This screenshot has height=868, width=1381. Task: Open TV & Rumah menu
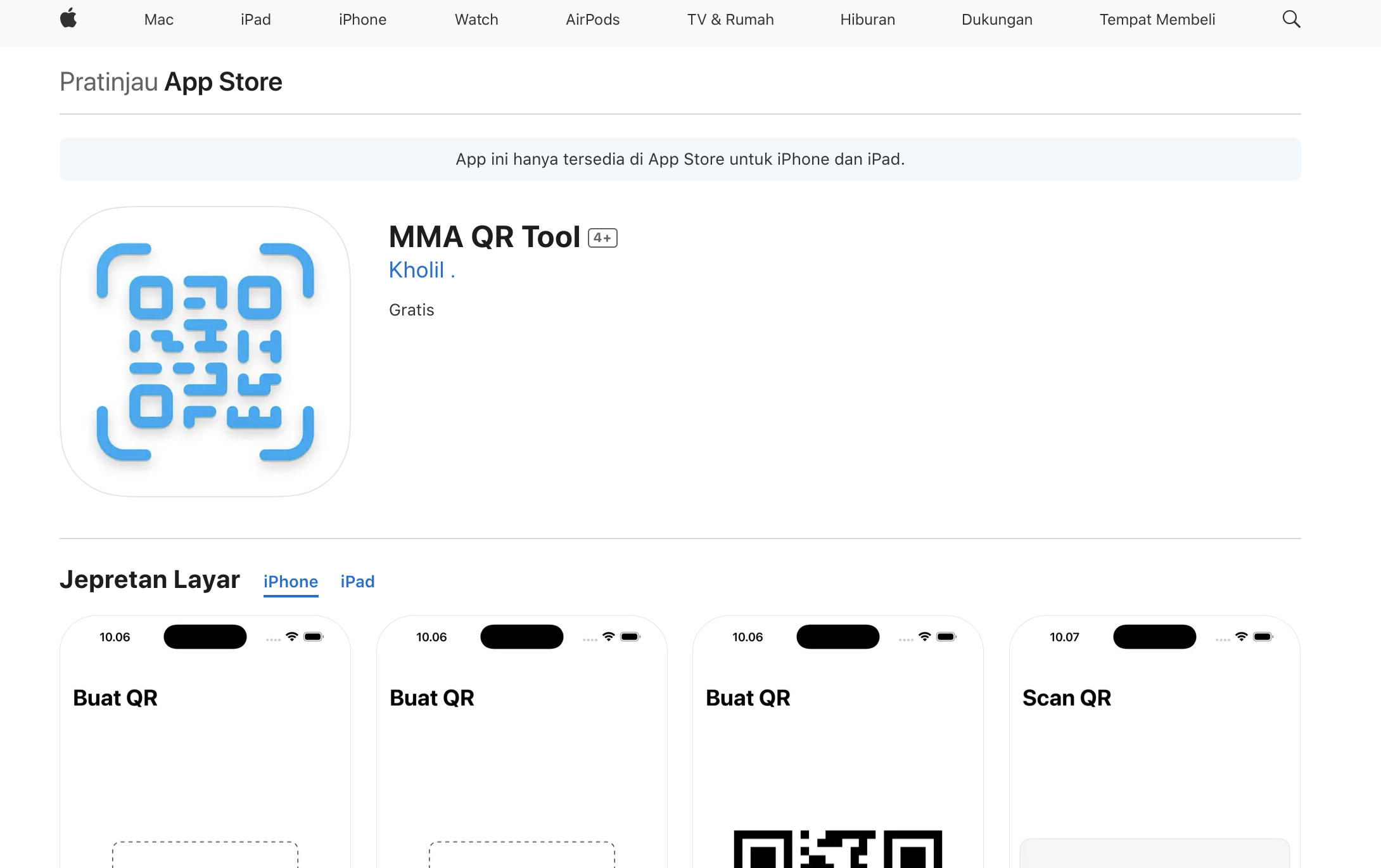coord(730,20)
